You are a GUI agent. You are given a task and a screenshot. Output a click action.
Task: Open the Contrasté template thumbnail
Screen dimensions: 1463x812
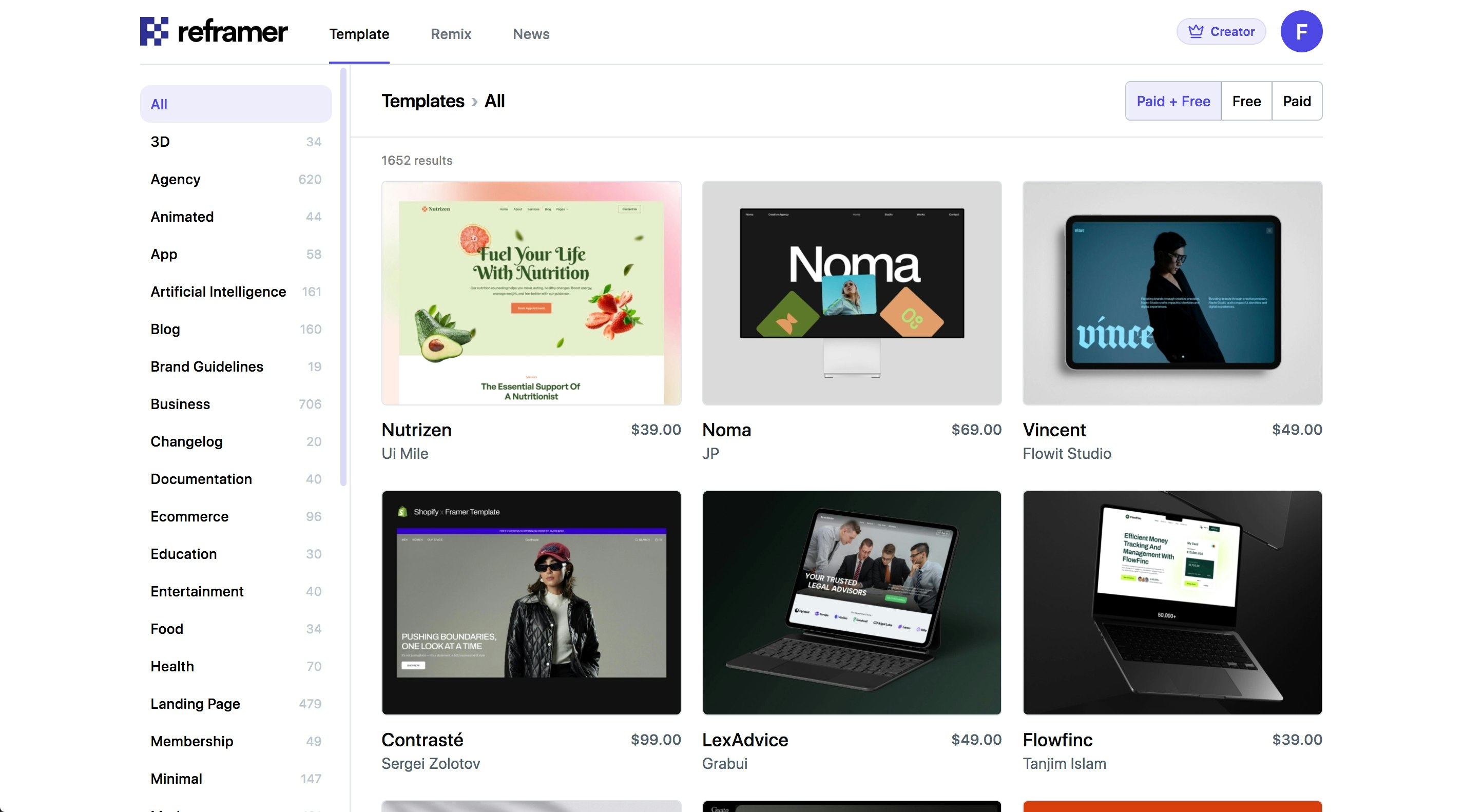(531, 603)
